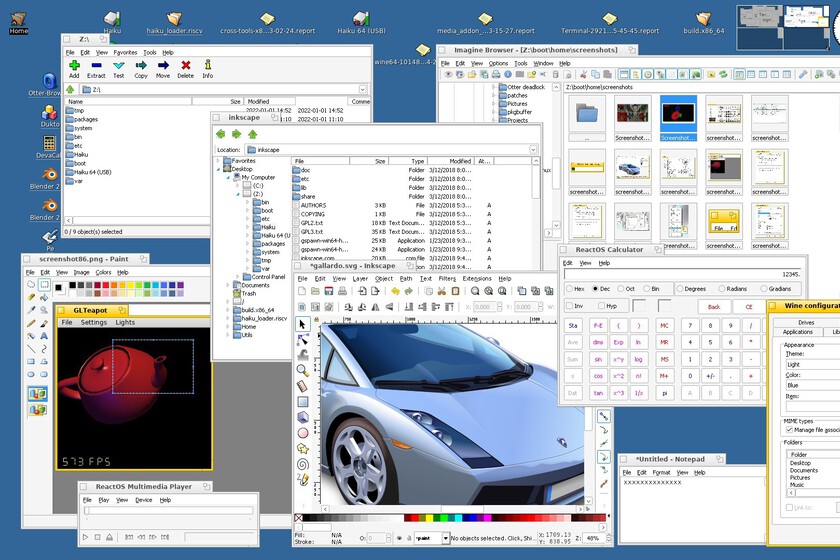Click the Delete red X icon in the Z:\ window
This screenshot has height=560, width=840.
[x=185, y=65]
